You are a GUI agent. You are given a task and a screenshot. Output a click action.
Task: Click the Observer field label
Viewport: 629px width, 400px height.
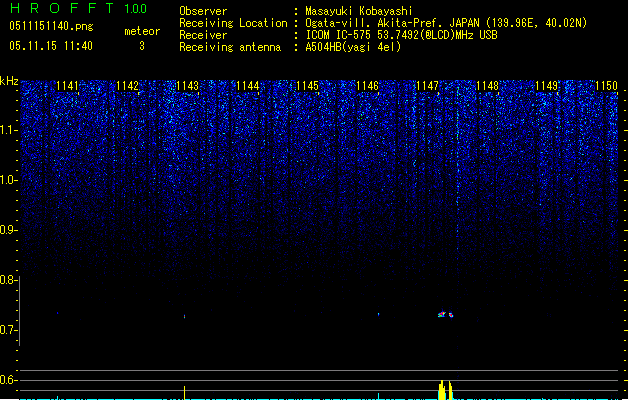pos(203,11)
